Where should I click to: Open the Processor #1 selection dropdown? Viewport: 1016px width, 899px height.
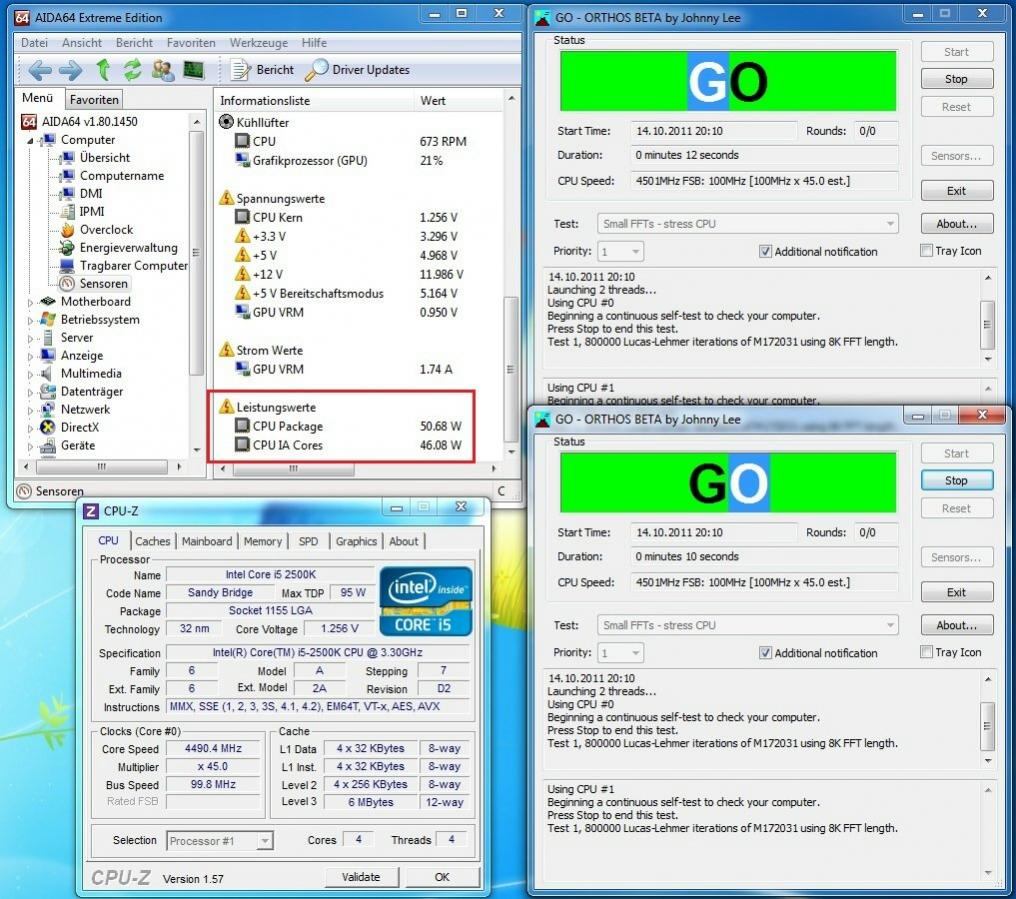pos(220,841)
